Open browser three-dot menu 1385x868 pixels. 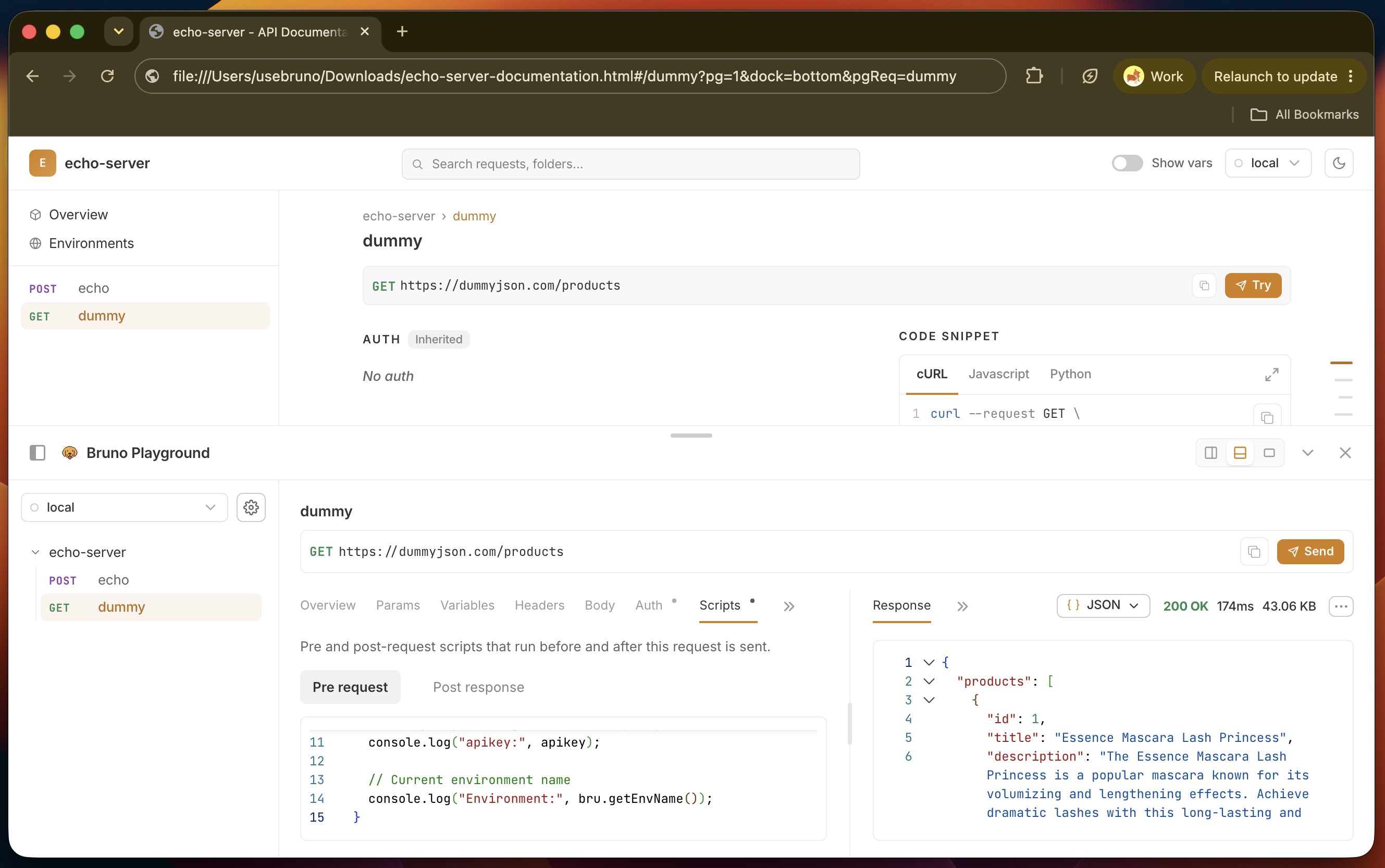tap(1351, 77)
